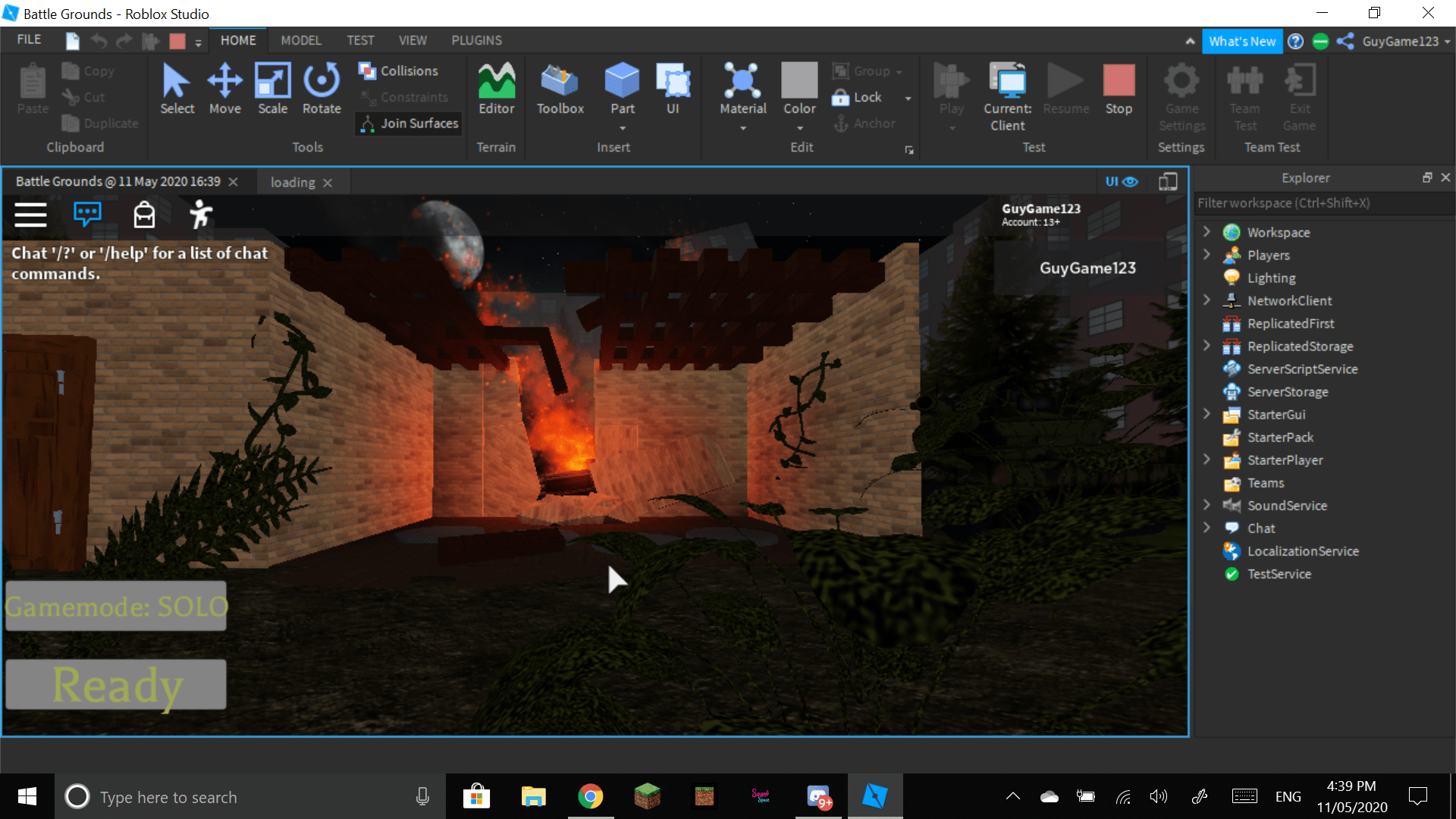Select ServerScriptService in Explorer

[x=1302, y=369]
